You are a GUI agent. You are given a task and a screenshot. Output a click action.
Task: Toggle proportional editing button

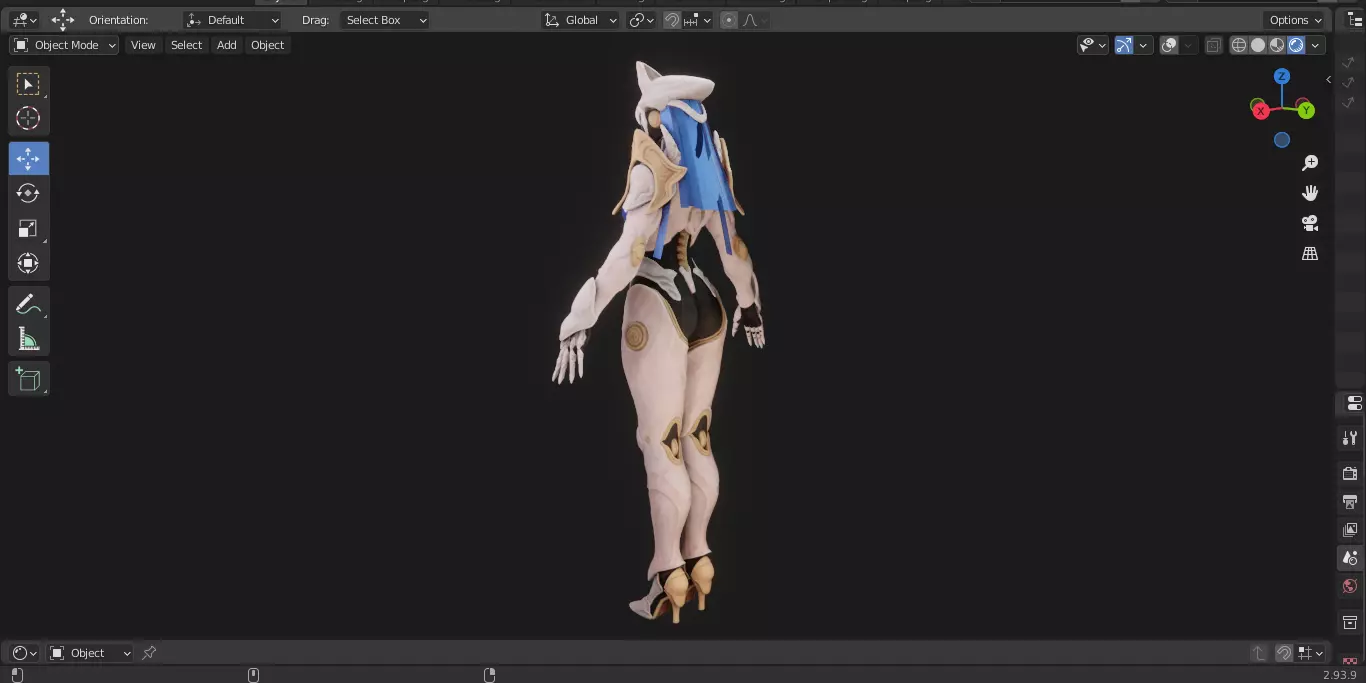(729, 20)
